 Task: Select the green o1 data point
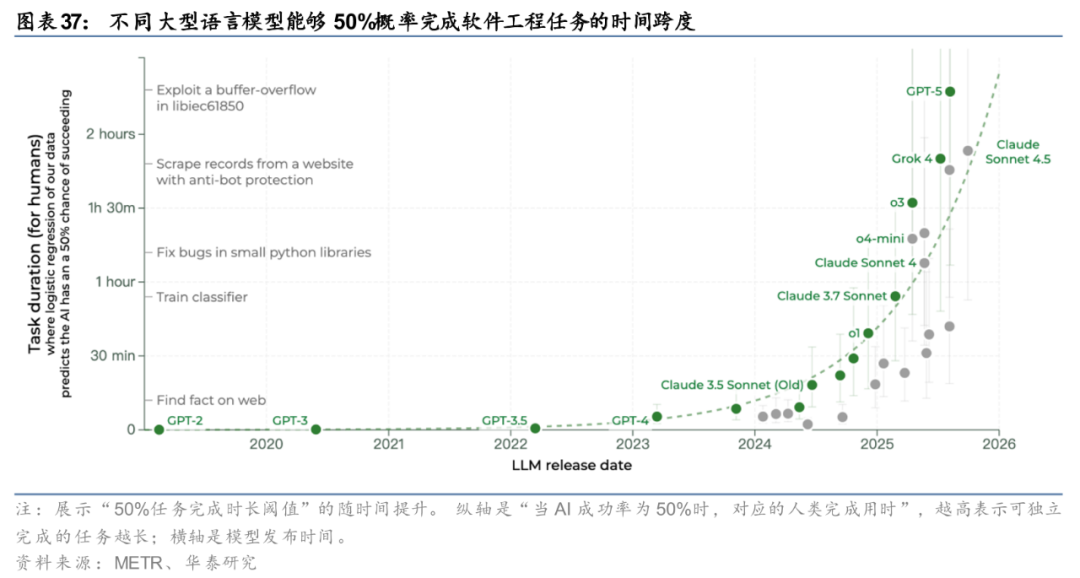(x=868, y=333)
